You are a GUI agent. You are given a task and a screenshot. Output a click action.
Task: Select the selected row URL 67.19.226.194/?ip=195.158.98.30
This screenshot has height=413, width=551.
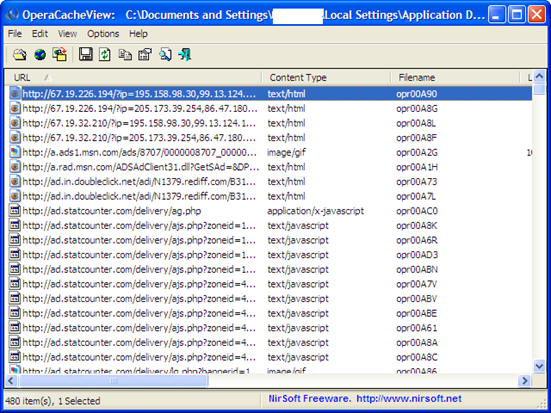tap(139, 94)
